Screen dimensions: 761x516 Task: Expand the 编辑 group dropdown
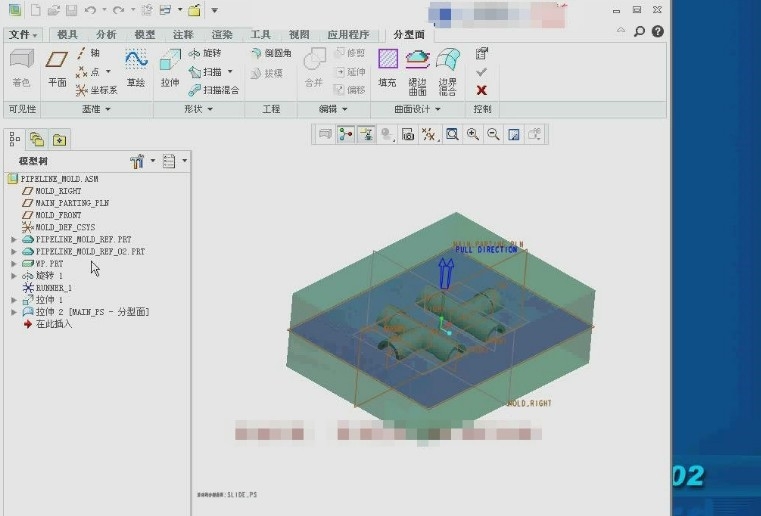pyautogui.click(x=332, y=109)
